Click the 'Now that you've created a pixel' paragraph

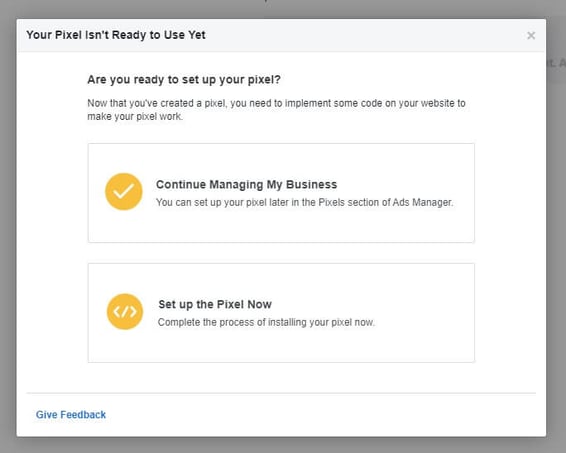[x=276, y=110]
